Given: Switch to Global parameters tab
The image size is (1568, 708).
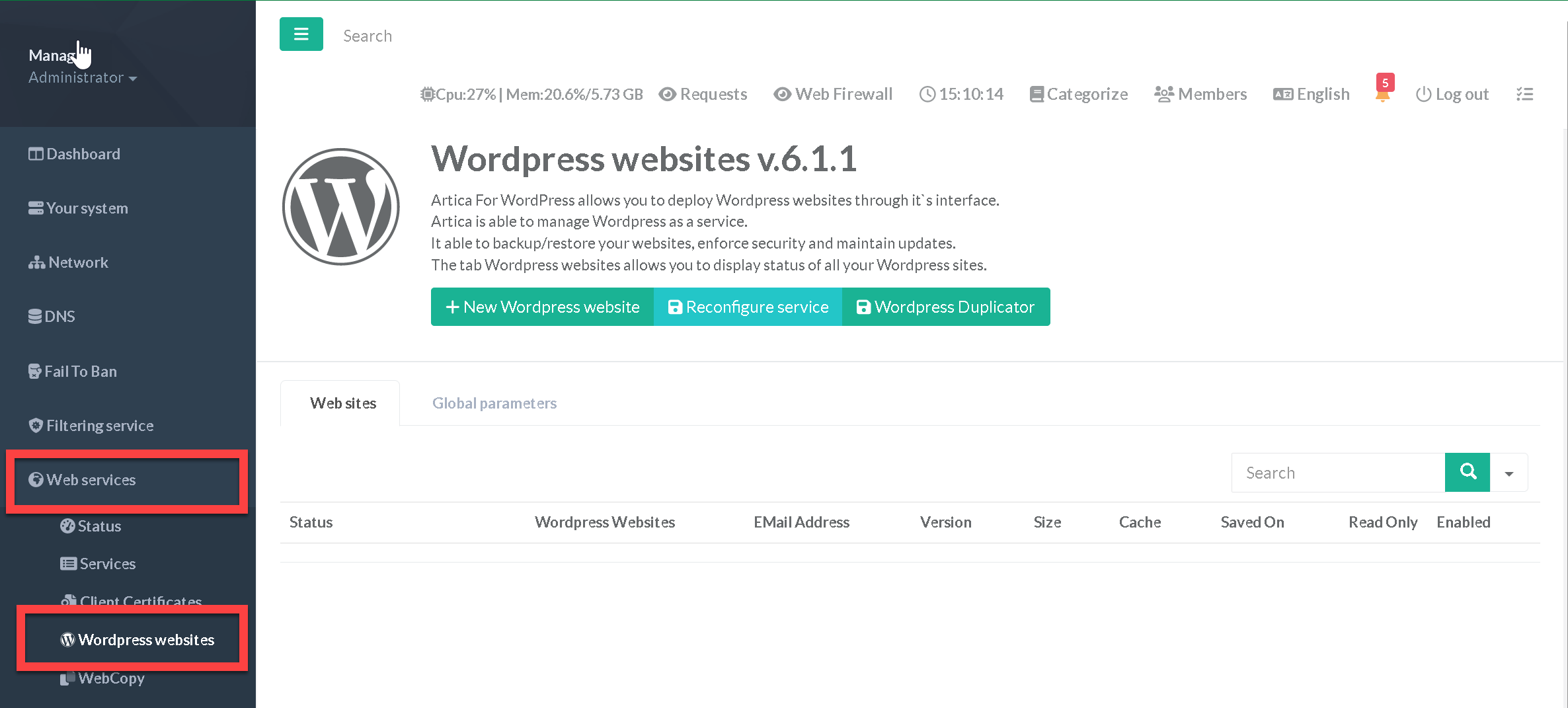Looking at the screenshot, I should pyautogui.click(x=494, y=403).
